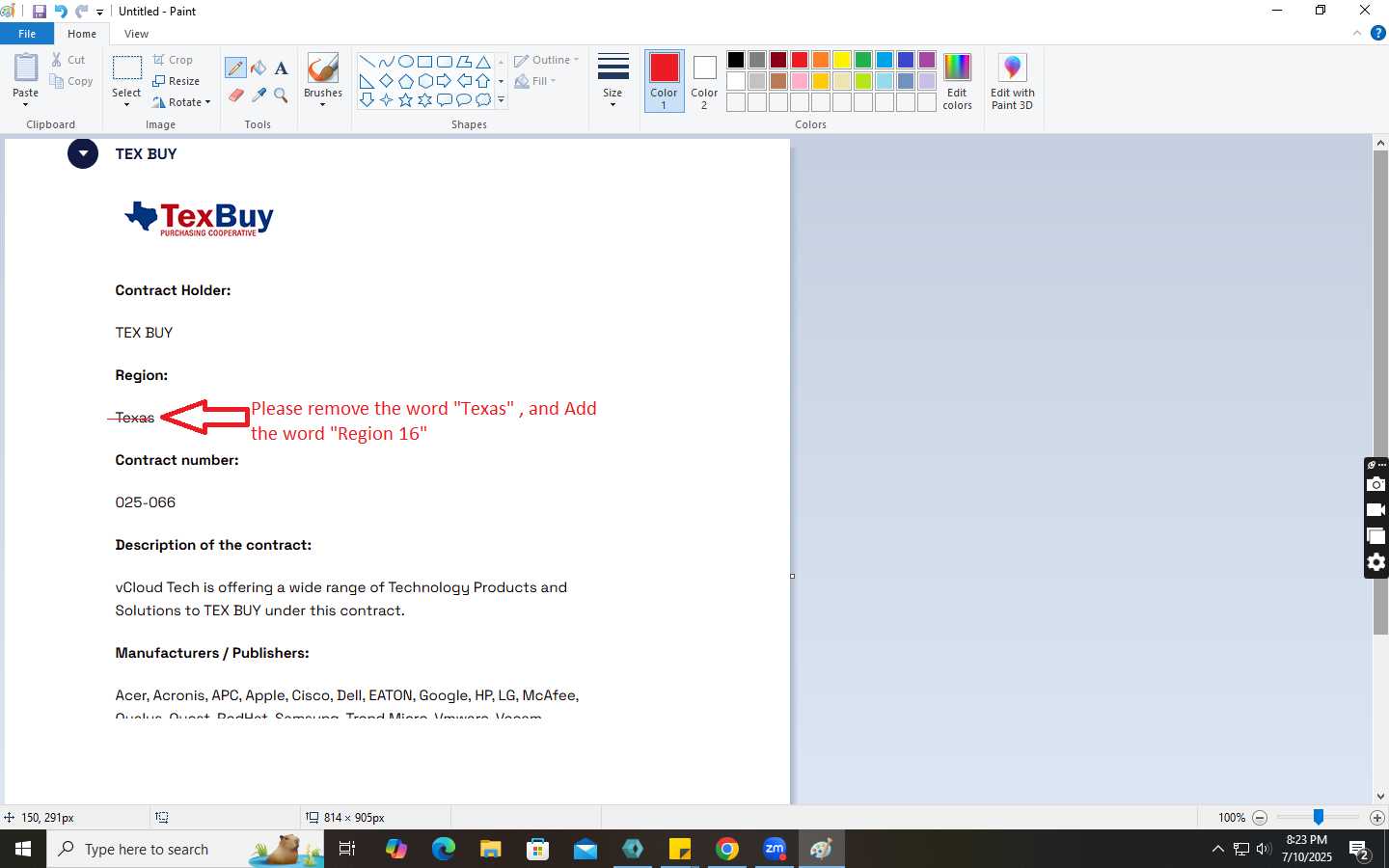Viewport: 1389px width, 868px height.
Task: Click the zoom slider handle
Action: [x=1319, y=817]
